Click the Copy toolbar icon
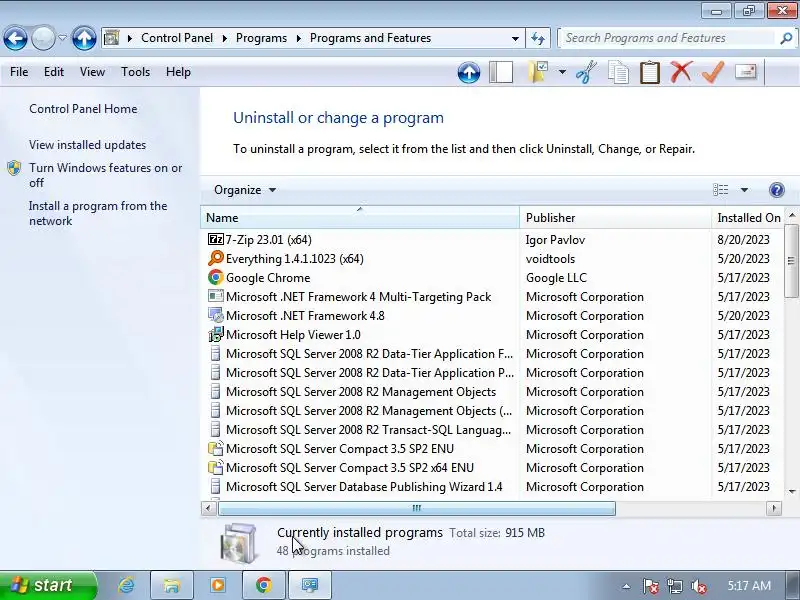Screen dimensions: 800x600 click(x=618, y=72)
